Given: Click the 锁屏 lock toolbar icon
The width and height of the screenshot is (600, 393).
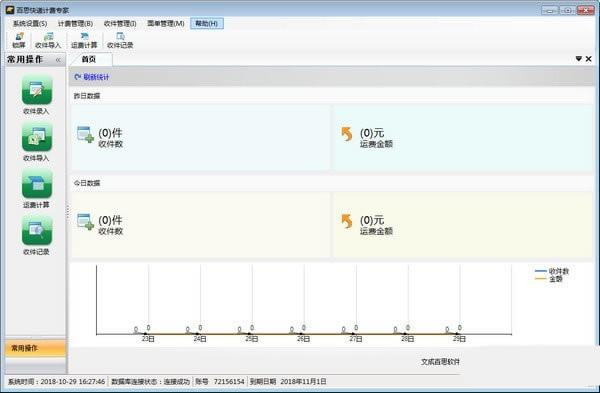Looking at the screenshot, I should point(19,40).
